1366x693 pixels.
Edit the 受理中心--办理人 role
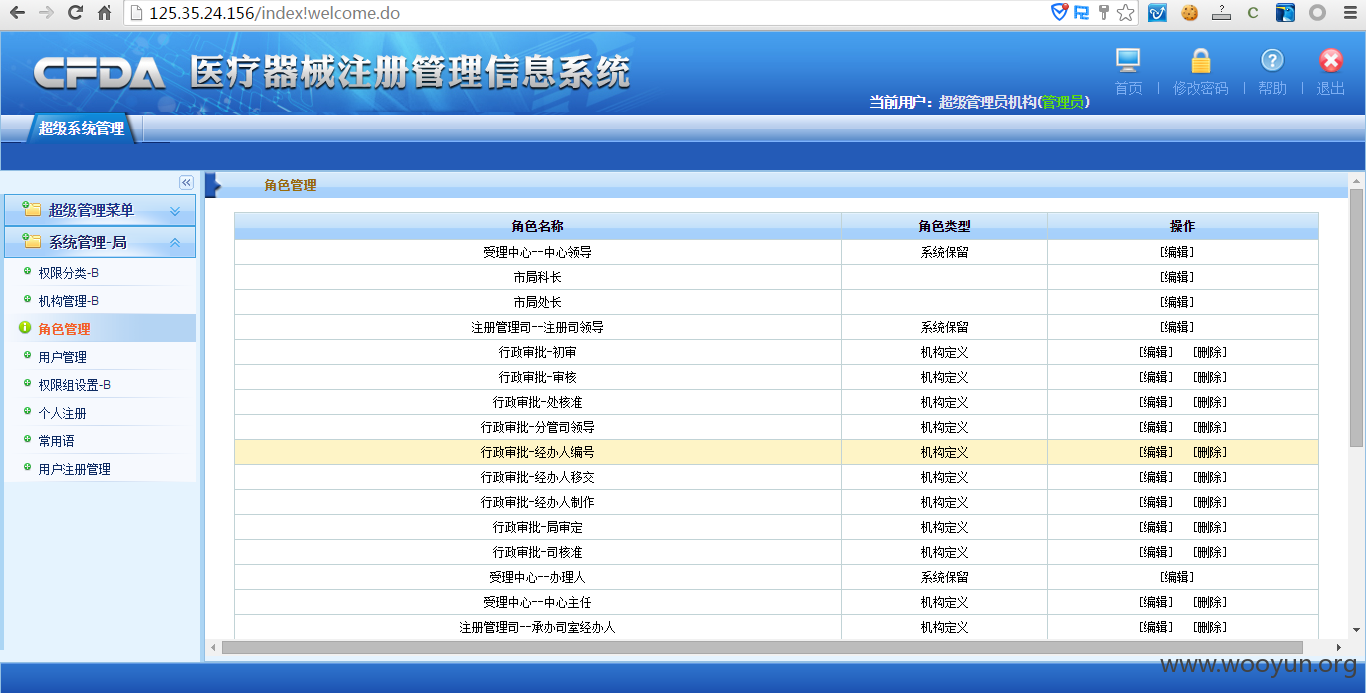coord(1177,577)
